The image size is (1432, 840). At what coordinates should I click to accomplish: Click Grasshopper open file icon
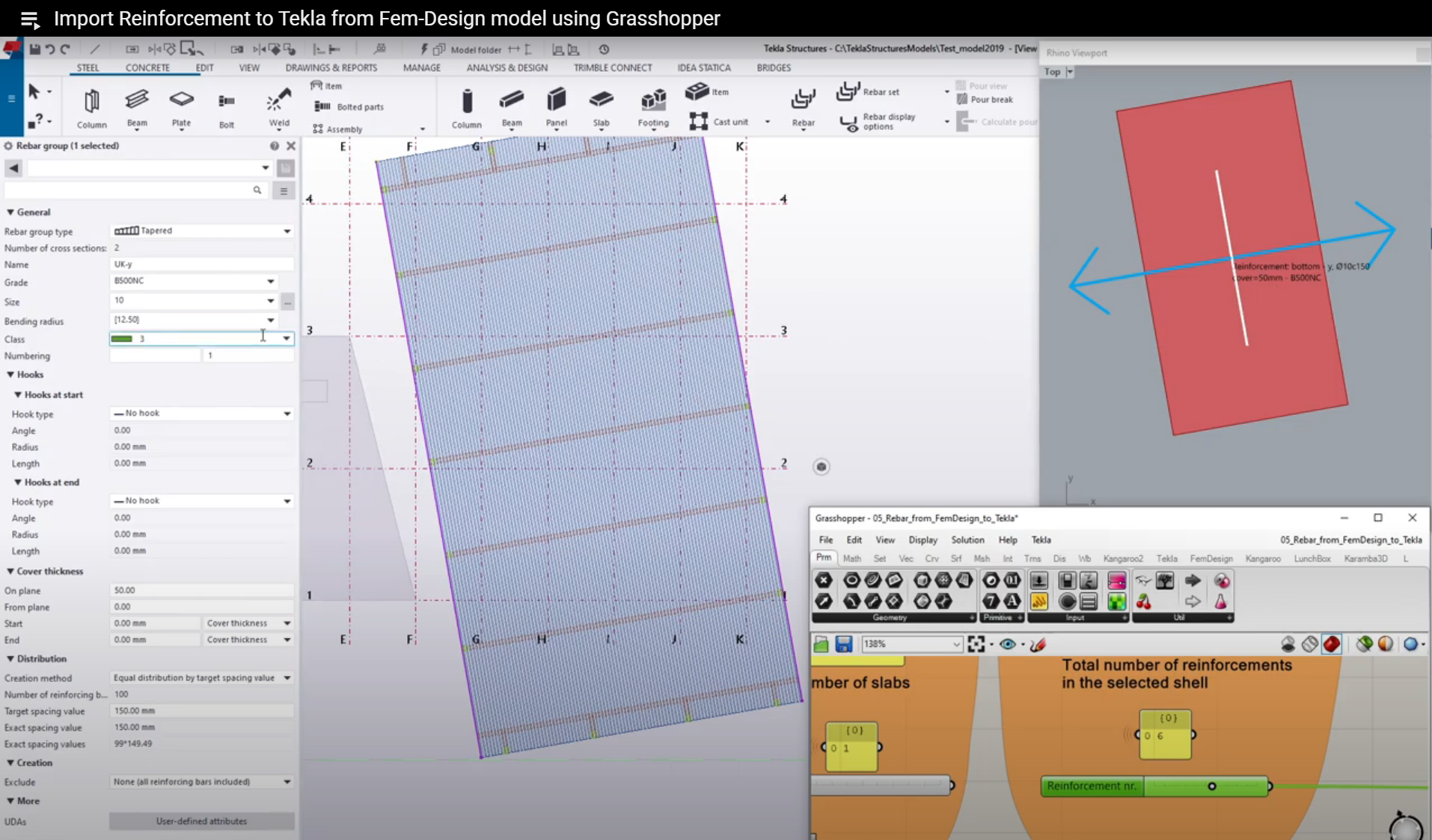click(821, 644)
